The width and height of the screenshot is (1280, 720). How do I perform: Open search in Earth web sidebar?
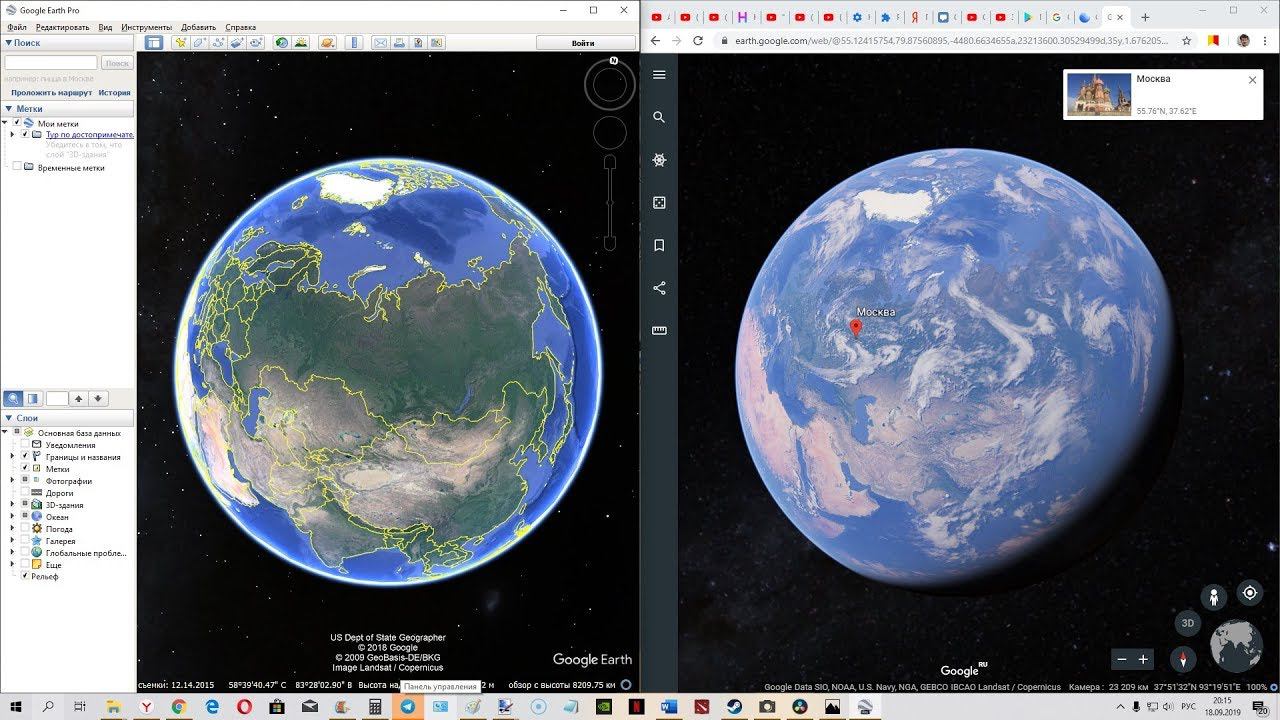tap(659, 117)
